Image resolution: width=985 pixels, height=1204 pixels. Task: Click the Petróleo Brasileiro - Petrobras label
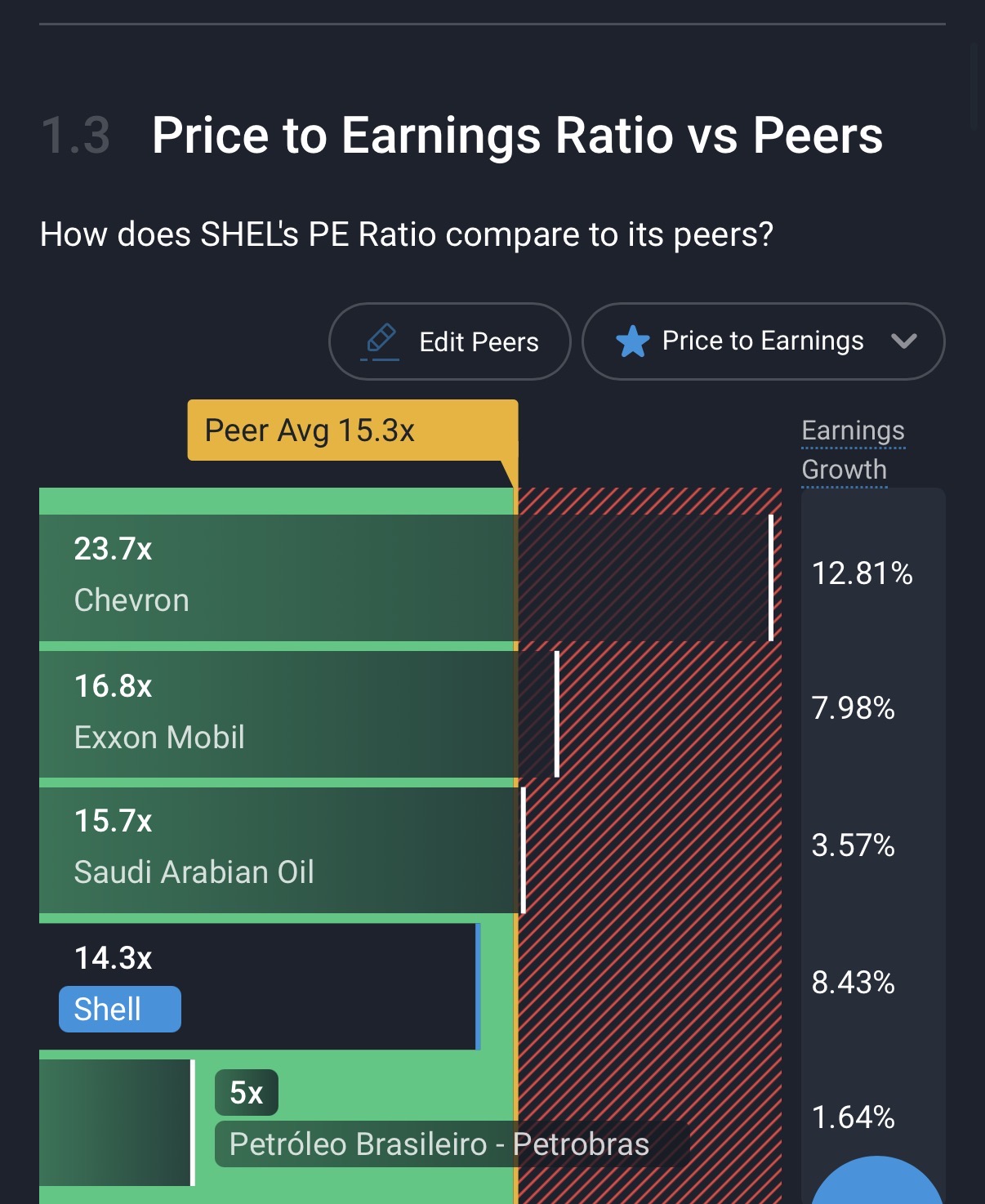439,1144
